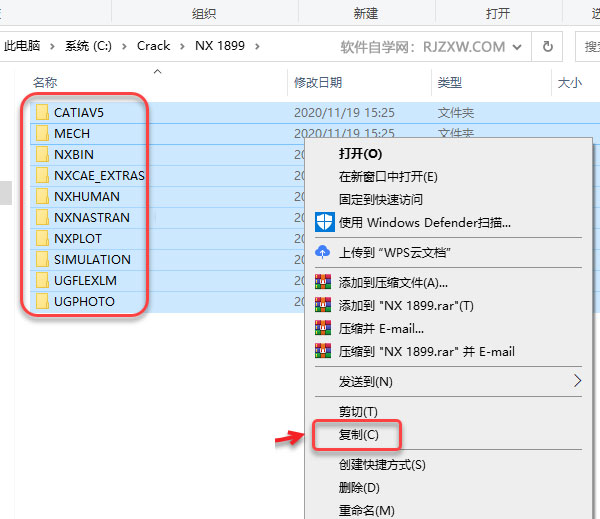Image resolution: width=600 pixels, height=519 pixels.
Task: Click the search input field
Action: [588, 47]
